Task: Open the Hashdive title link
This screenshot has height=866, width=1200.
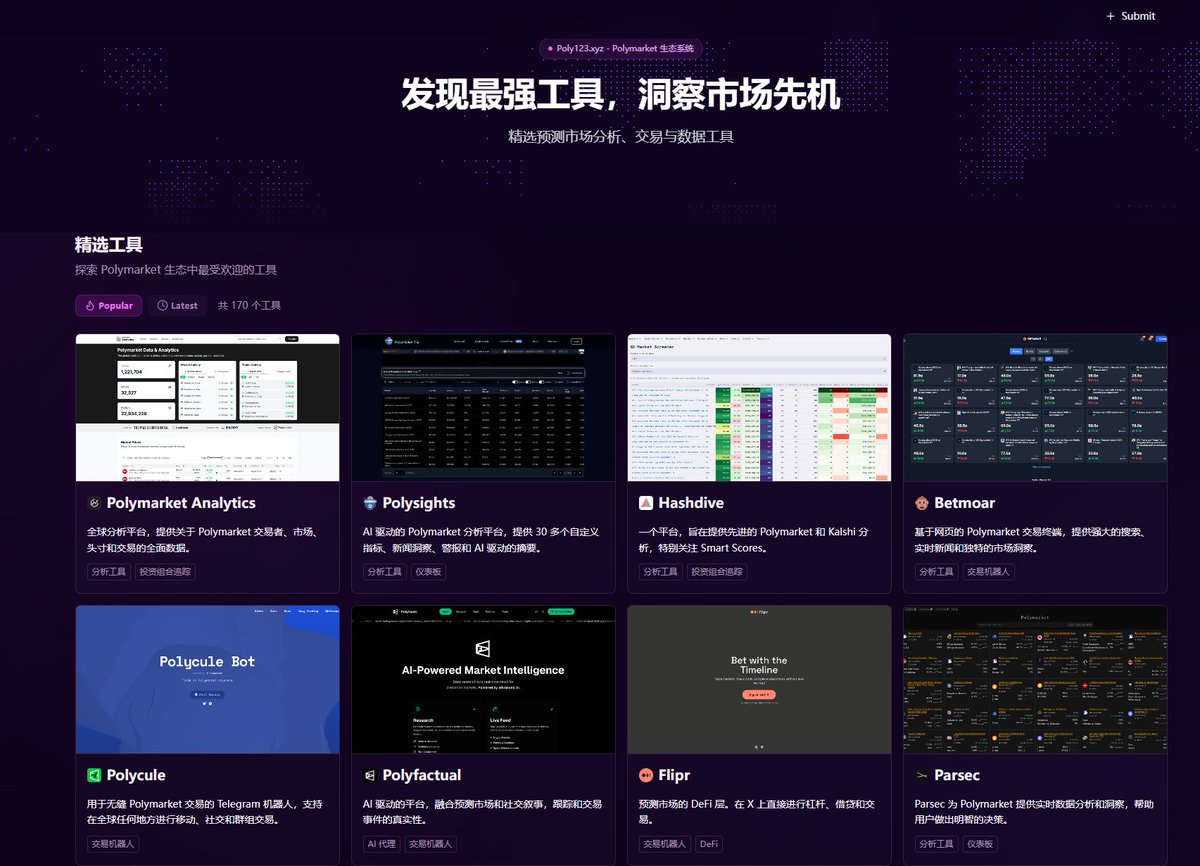Action: tap(691, 503)
